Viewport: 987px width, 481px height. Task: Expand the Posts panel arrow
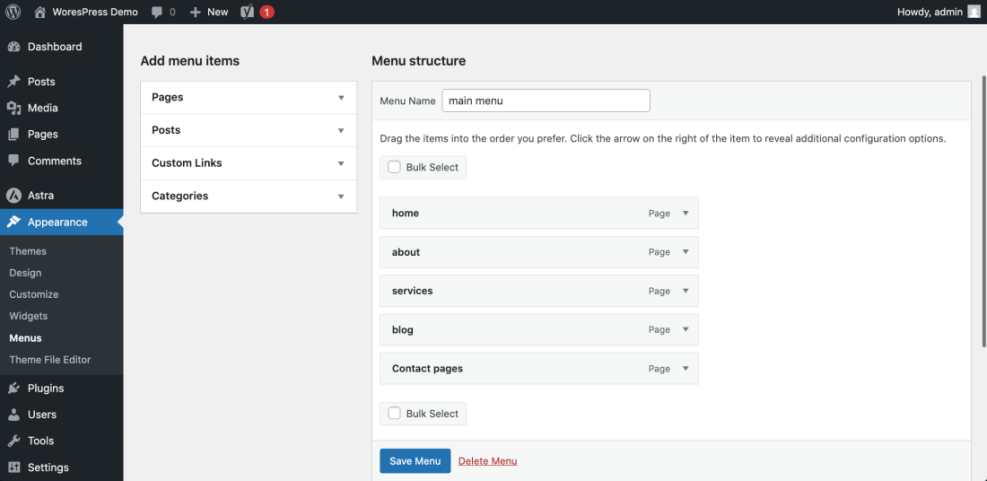pyautogui.click(x=341, y=130)
